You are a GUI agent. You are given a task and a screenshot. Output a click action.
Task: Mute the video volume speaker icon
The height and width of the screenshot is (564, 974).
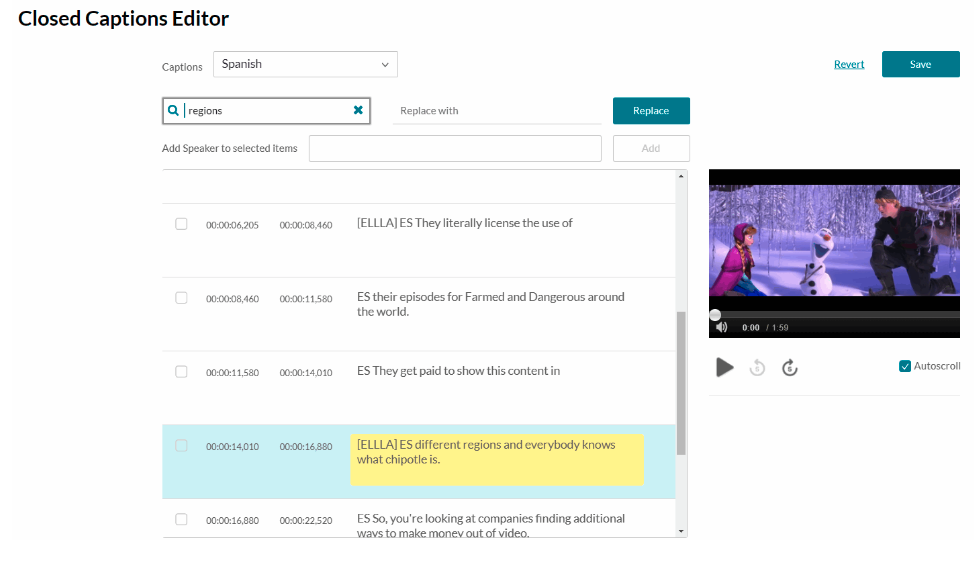(x=722, y=327)
